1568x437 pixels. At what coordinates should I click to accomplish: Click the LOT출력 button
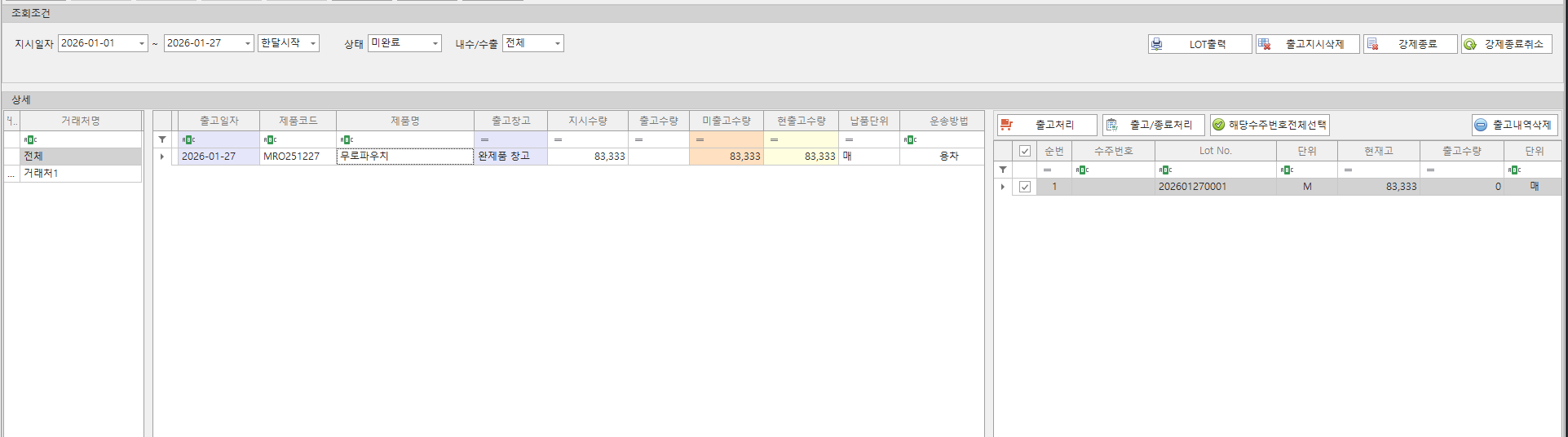click(1200, 44)
